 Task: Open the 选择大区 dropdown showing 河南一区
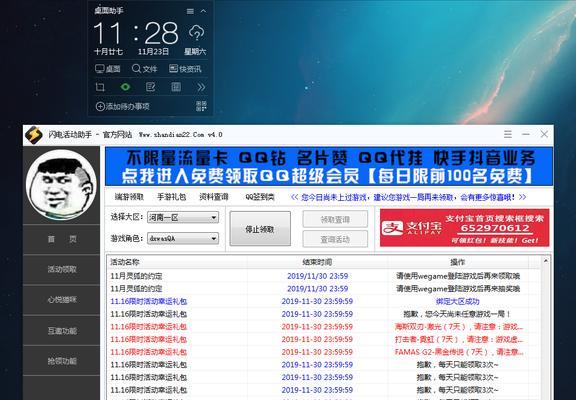(x=183, y=217)
